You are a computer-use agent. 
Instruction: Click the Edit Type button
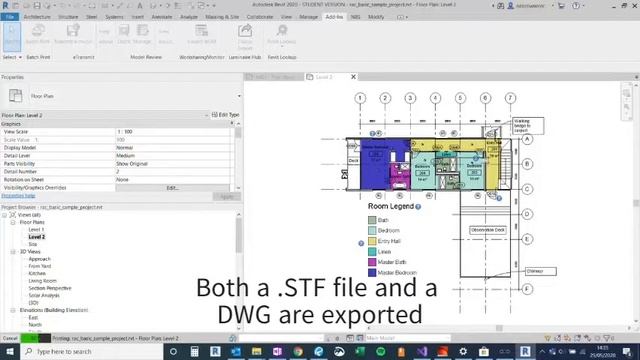(226, 115)
